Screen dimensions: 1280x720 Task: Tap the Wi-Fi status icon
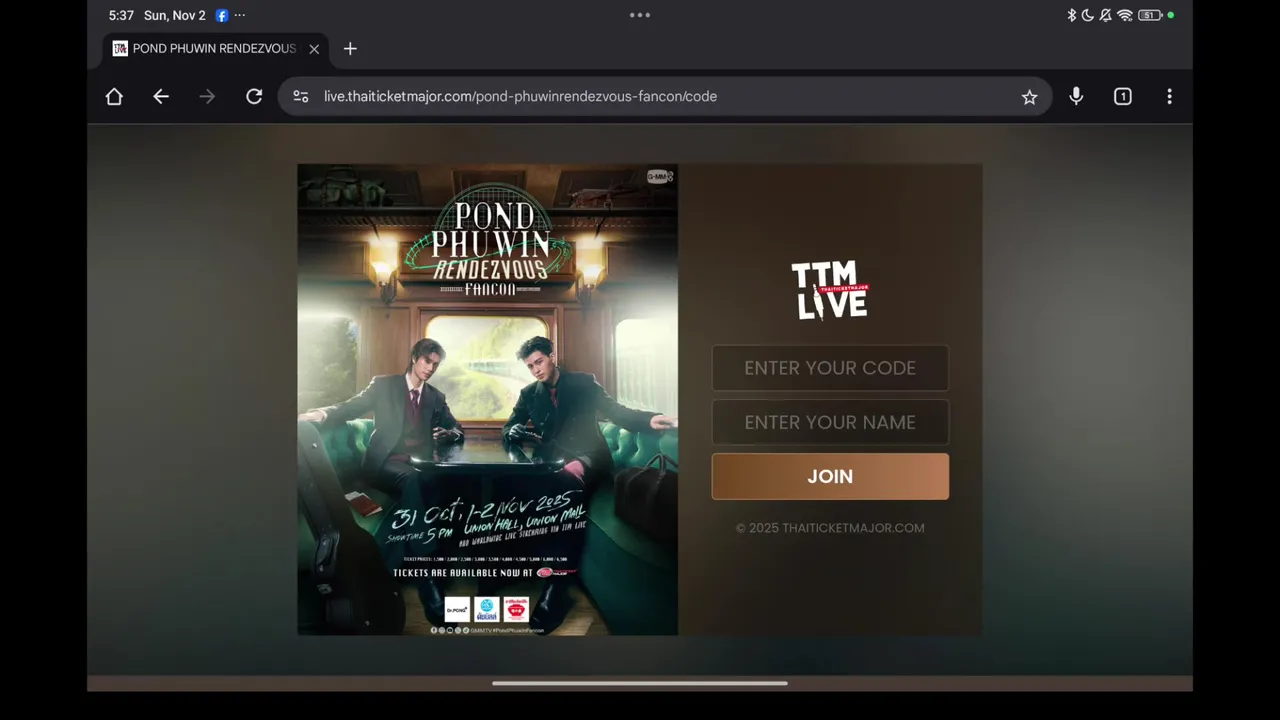coord(1125,15)
